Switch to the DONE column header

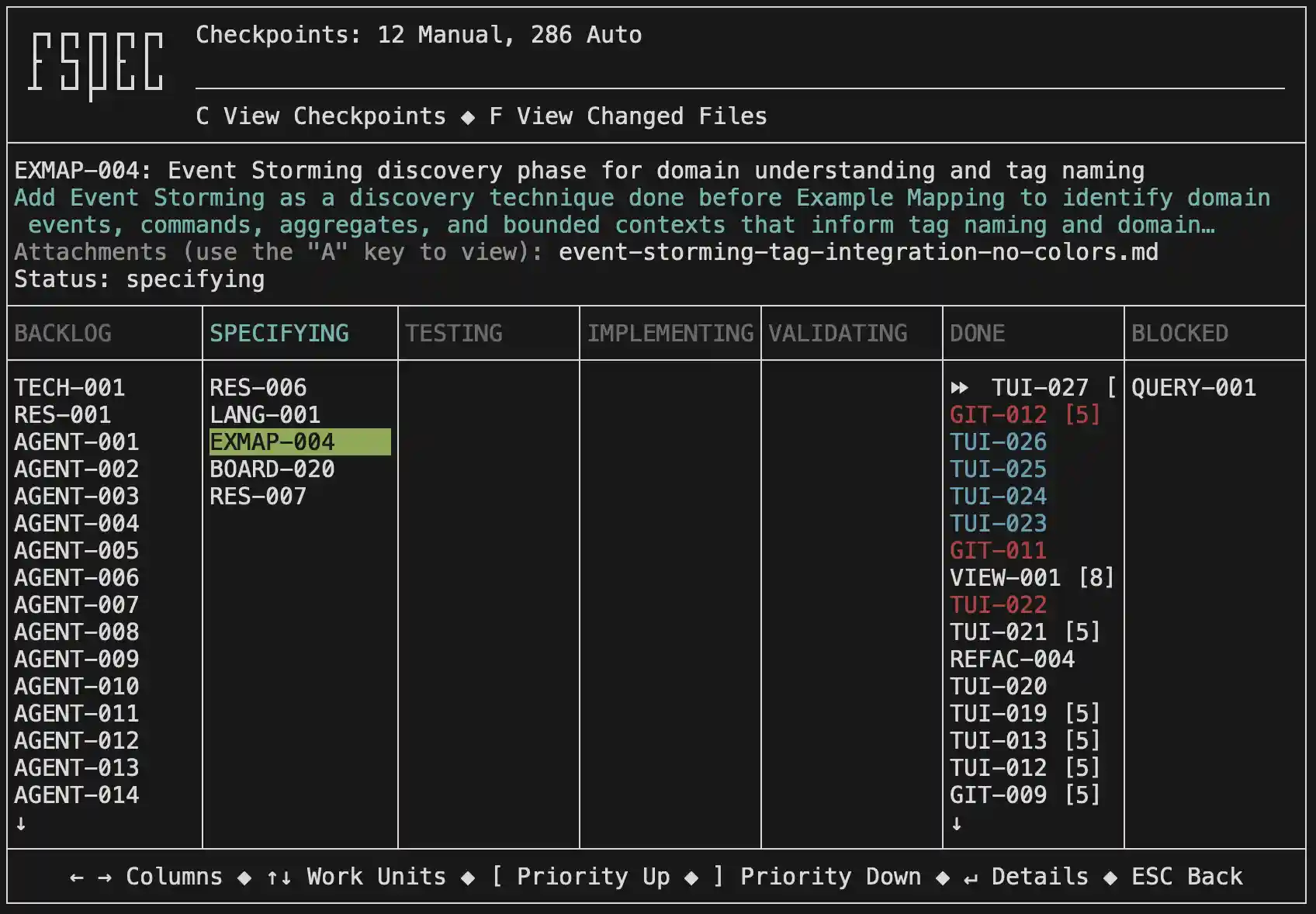click(977, 334)
